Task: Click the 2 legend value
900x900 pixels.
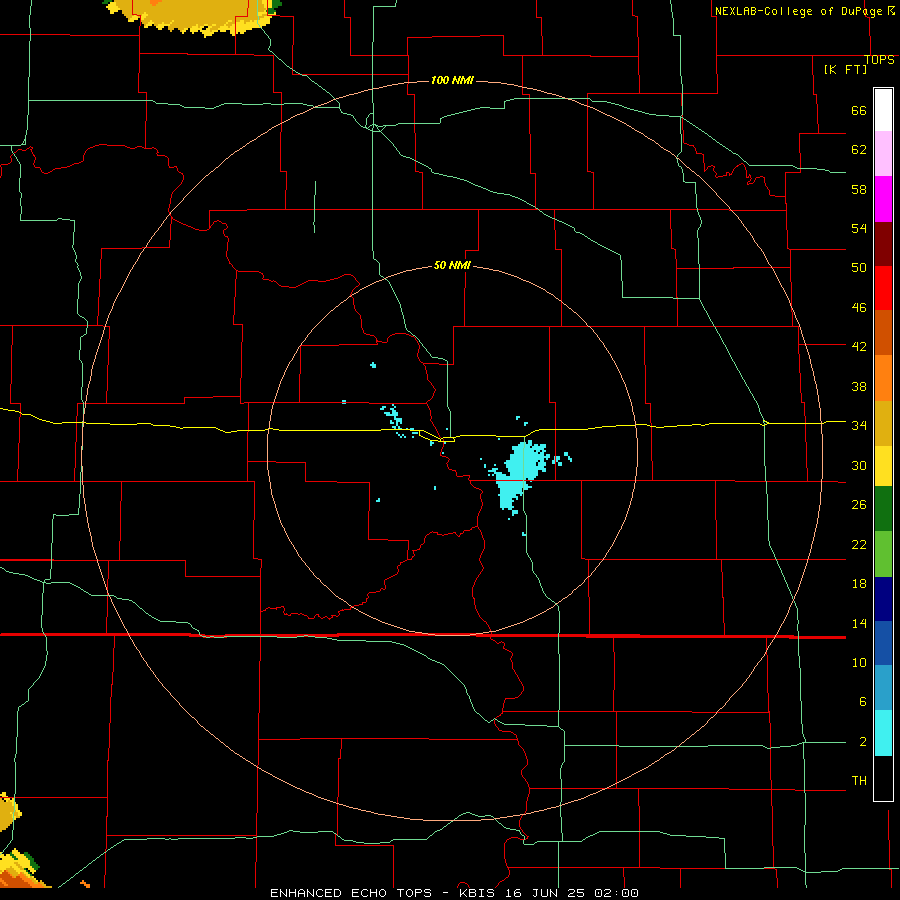Action: 862,741
